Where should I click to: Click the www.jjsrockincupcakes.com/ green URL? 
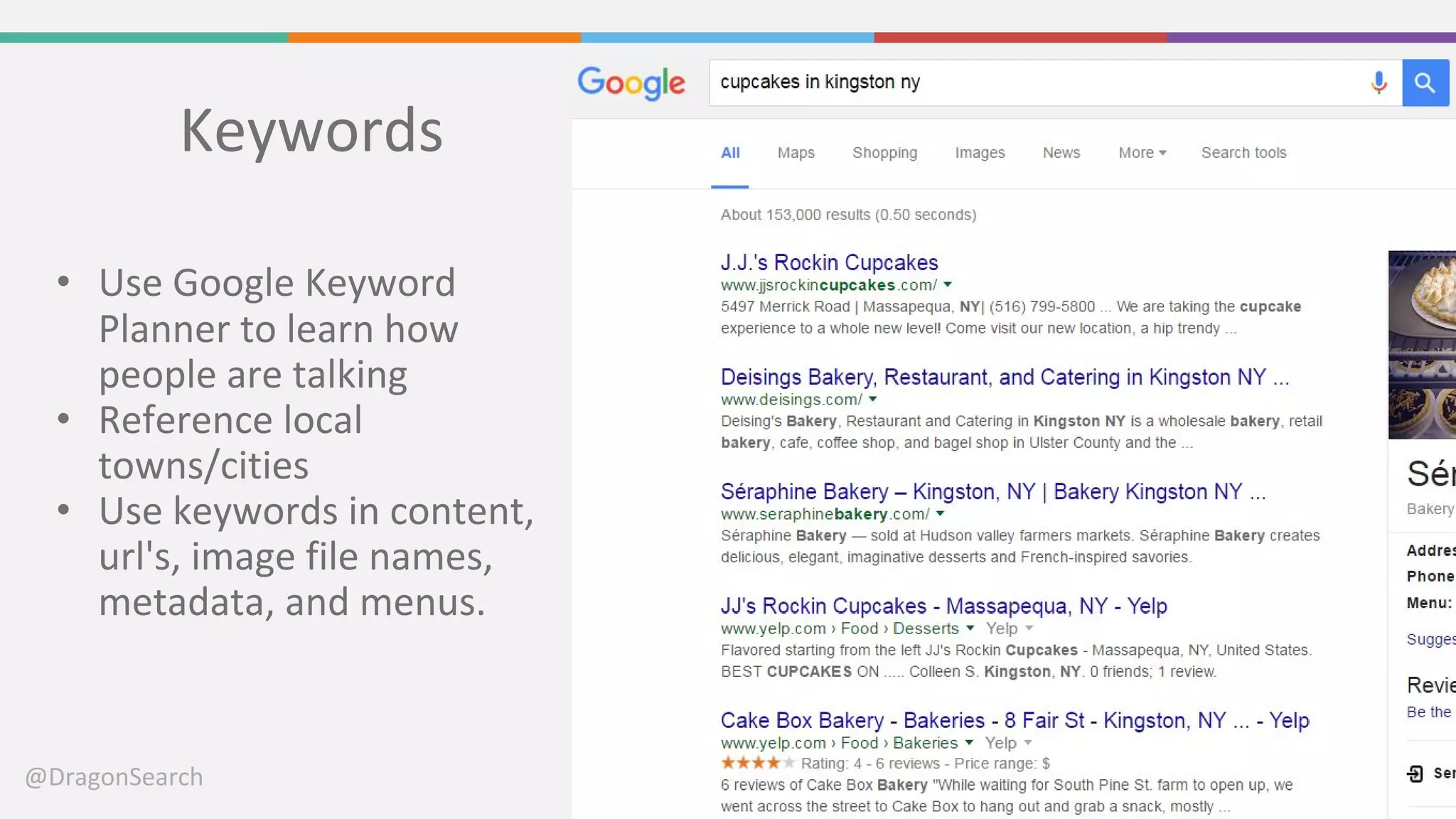click(x=828, y=285)
